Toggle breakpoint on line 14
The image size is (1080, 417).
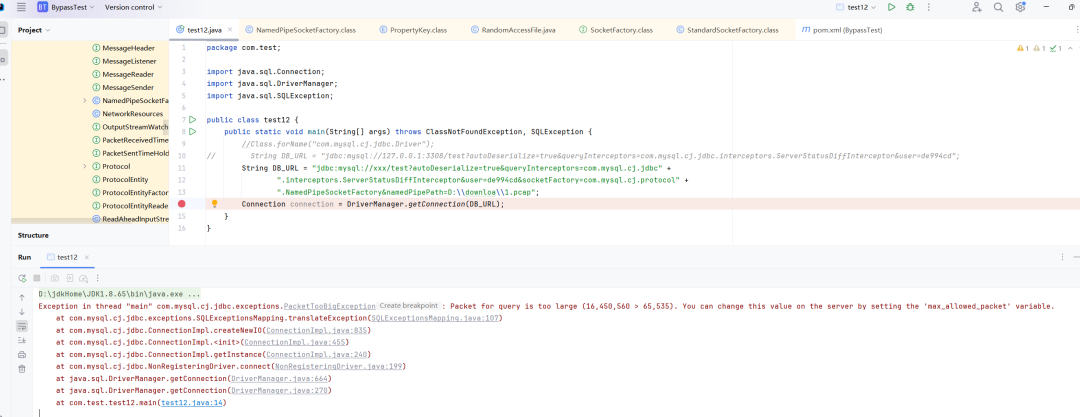(x=182, y=204)
